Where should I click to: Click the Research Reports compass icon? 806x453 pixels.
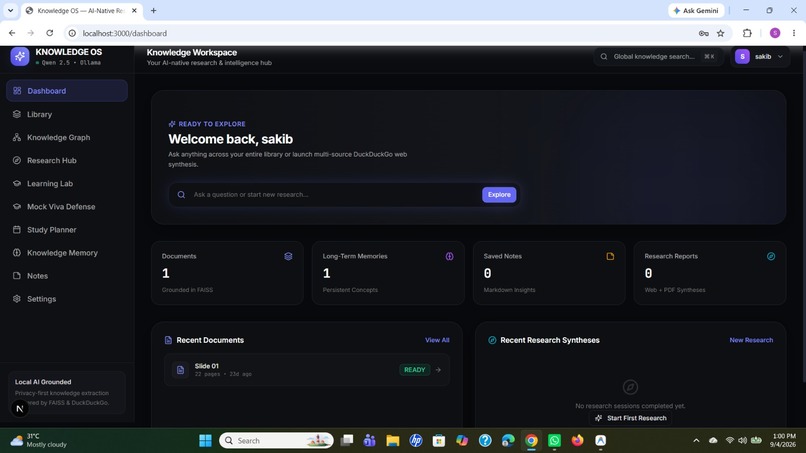771,256
